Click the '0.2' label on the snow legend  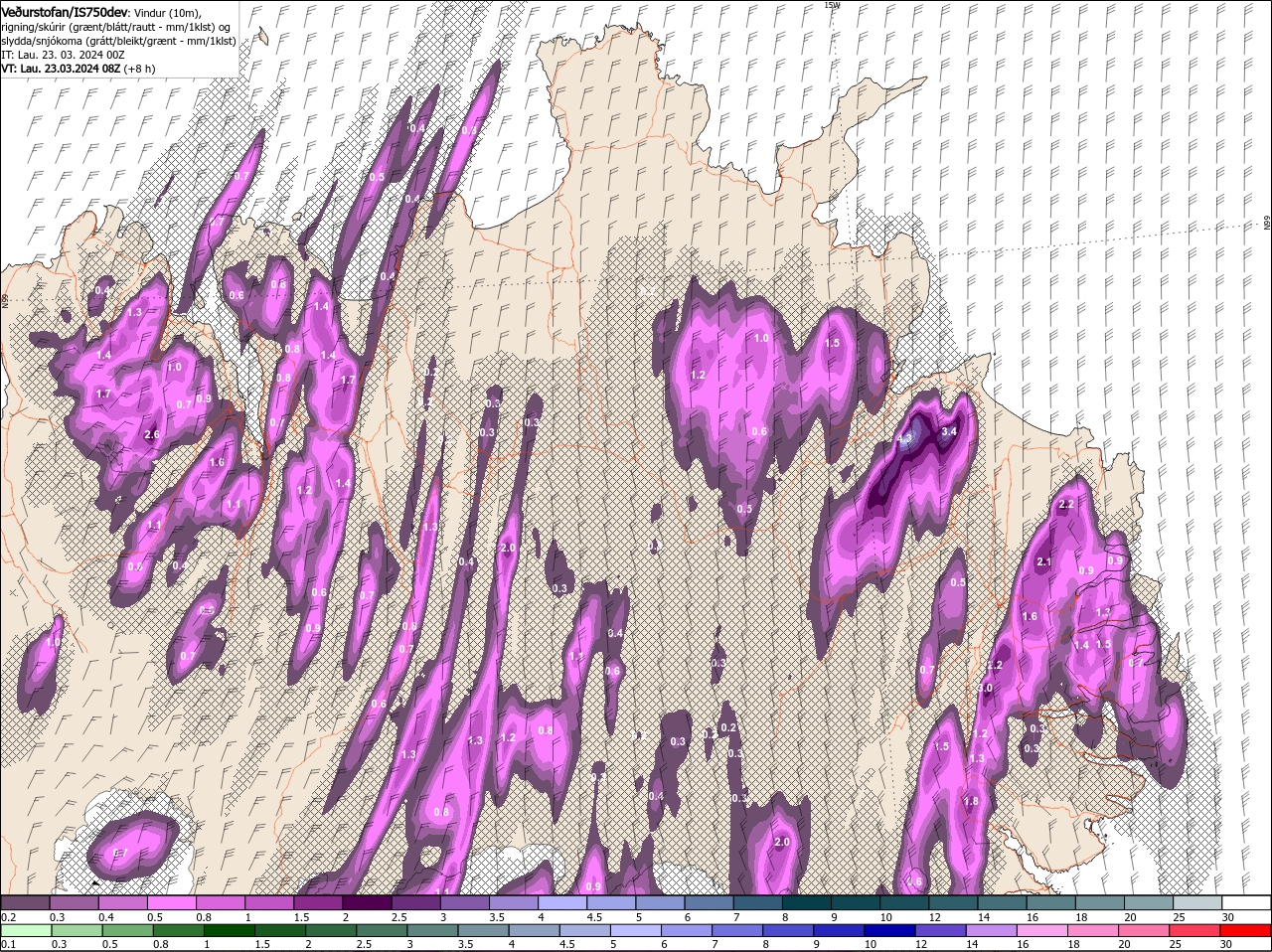[8, 916]
